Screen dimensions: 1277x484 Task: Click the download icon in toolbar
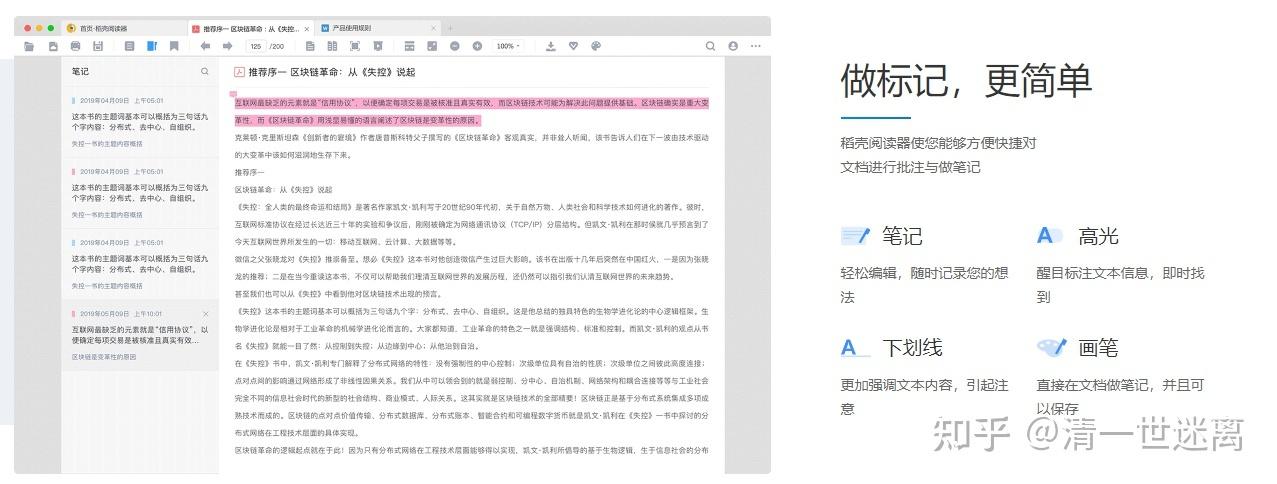(550, 46)
